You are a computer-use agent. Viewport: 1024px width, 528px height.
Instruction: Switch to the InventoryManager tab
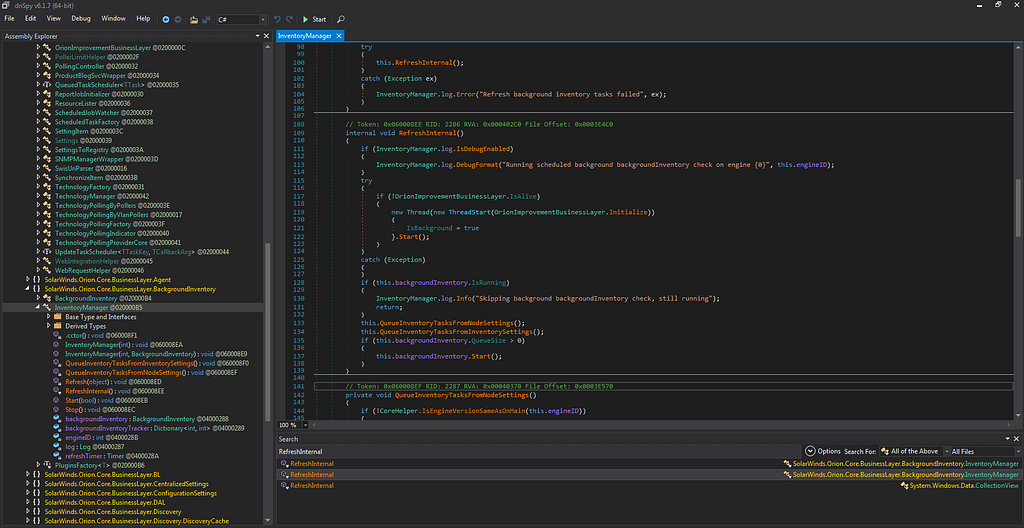[x=305, y=36]
